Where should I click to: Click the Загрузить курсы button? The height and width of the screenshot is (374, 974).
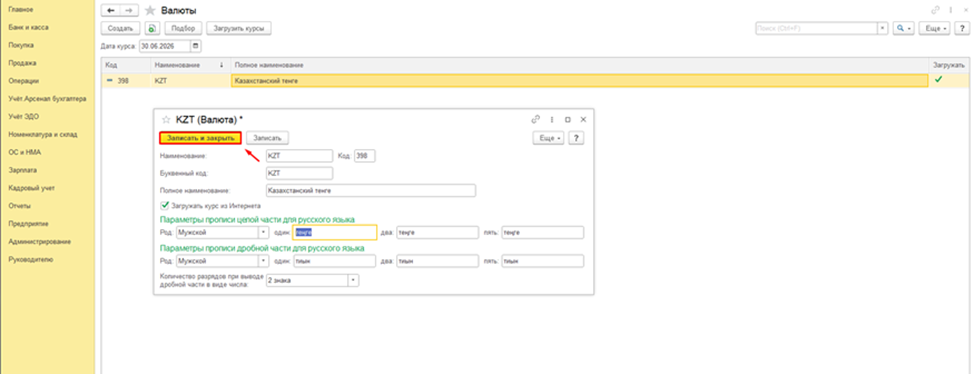coord(239,29)
